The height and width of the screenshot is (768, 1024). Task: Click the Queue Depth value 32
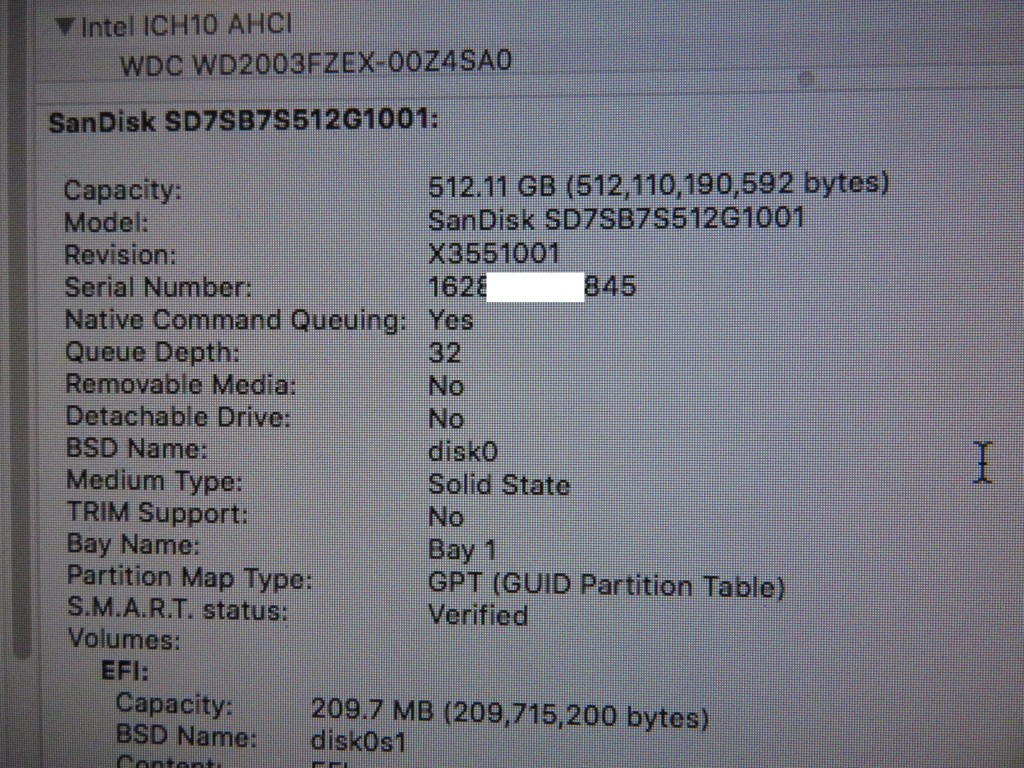[445, 353]
